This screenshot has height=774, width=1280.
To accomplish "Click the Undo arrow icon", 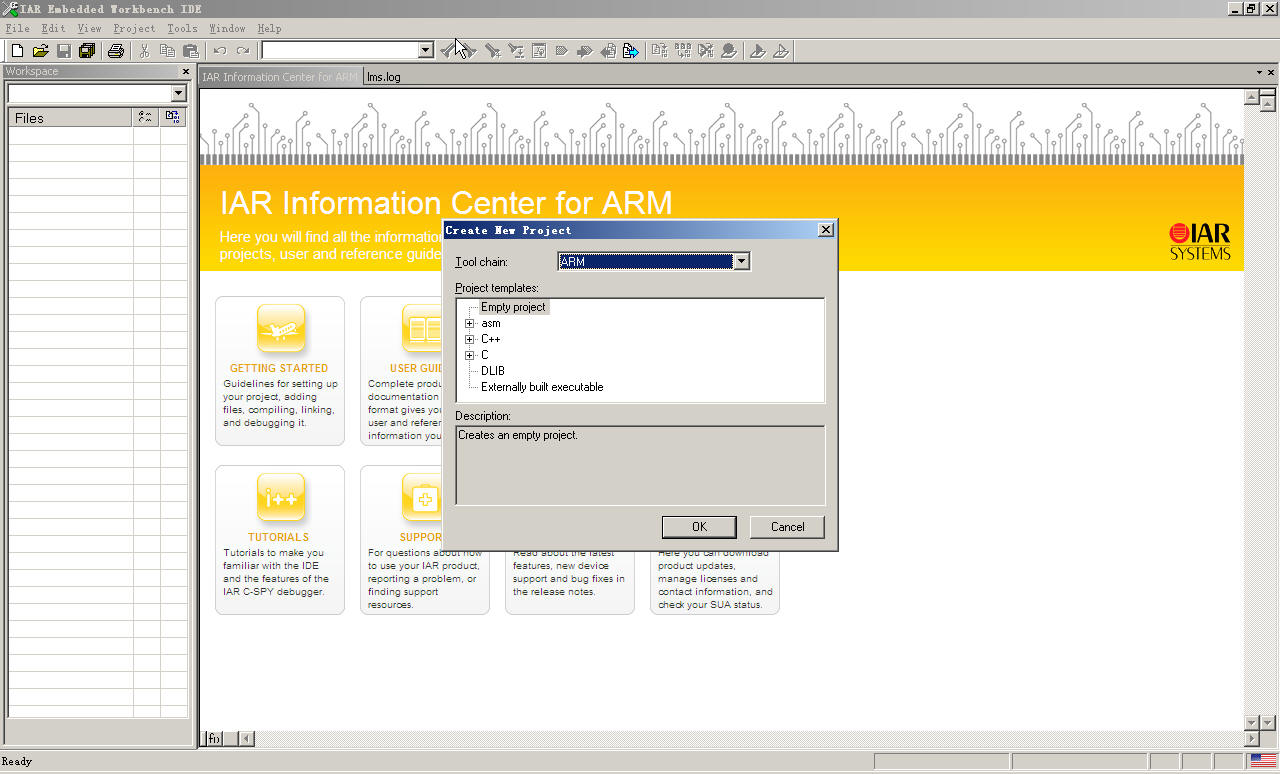I will point(219,50).
